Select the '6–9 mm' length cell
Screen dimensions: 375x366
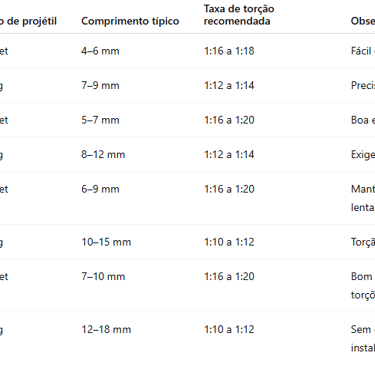[100, 189]
